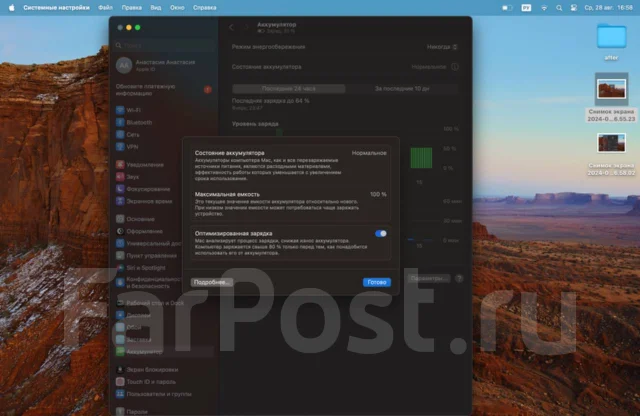Go forward with the right arrow
The width and height of the screenshot is (640, 416).
tap(246, 27)
